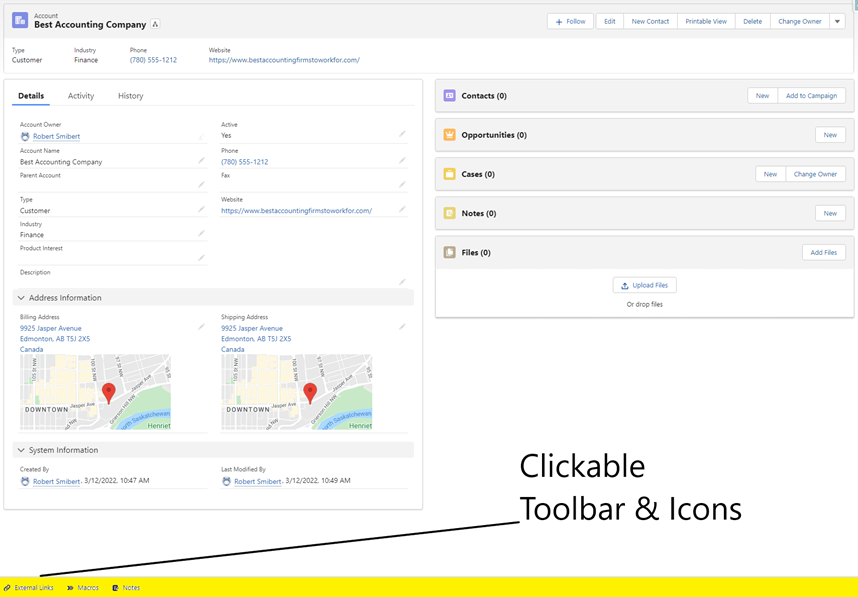Open the Robert Smibert account owner link

click(56, 136)
